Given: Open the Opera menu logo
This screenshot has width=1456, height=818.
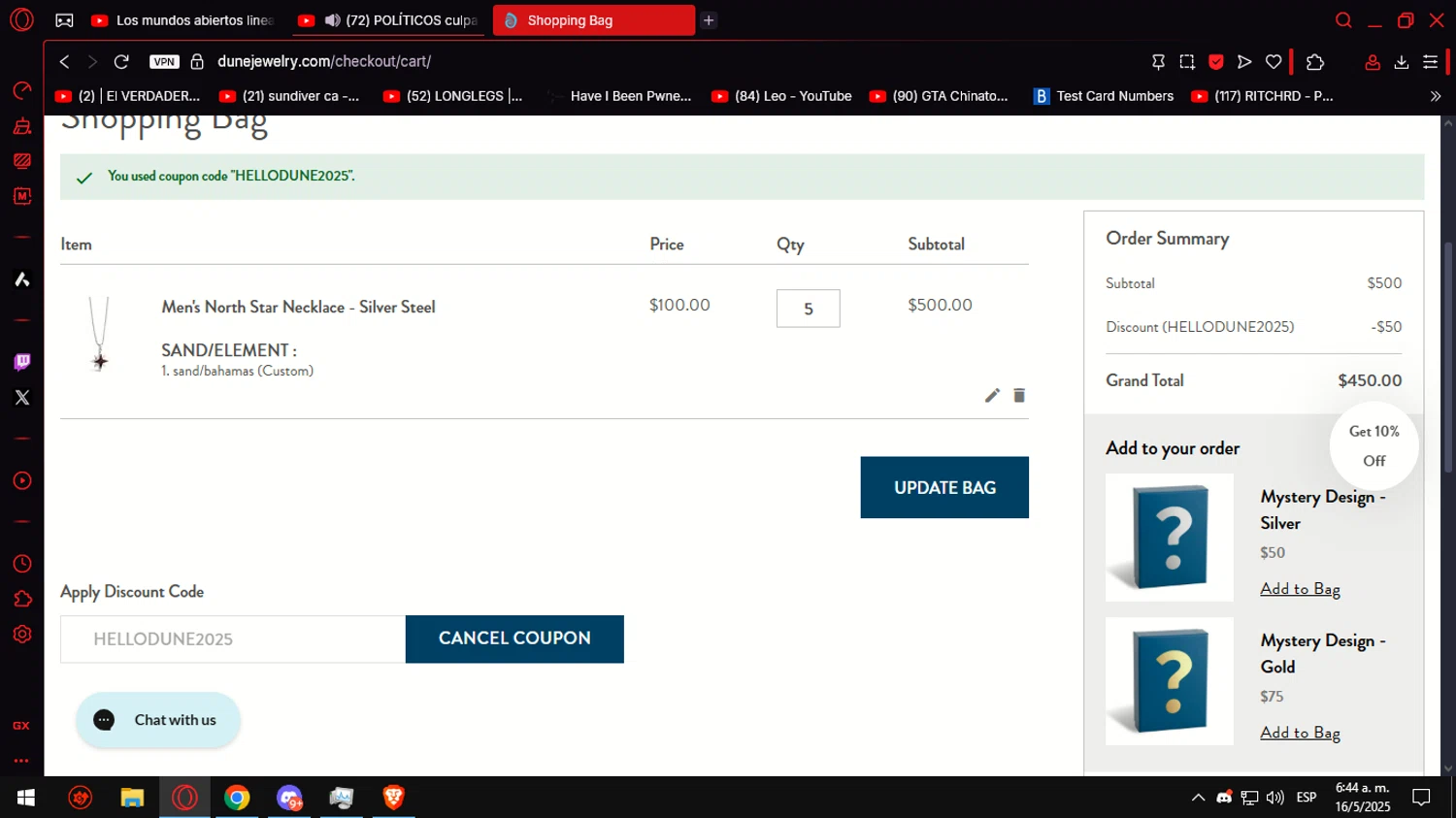Looking at the screenshot, I should [x=21, y=19].
